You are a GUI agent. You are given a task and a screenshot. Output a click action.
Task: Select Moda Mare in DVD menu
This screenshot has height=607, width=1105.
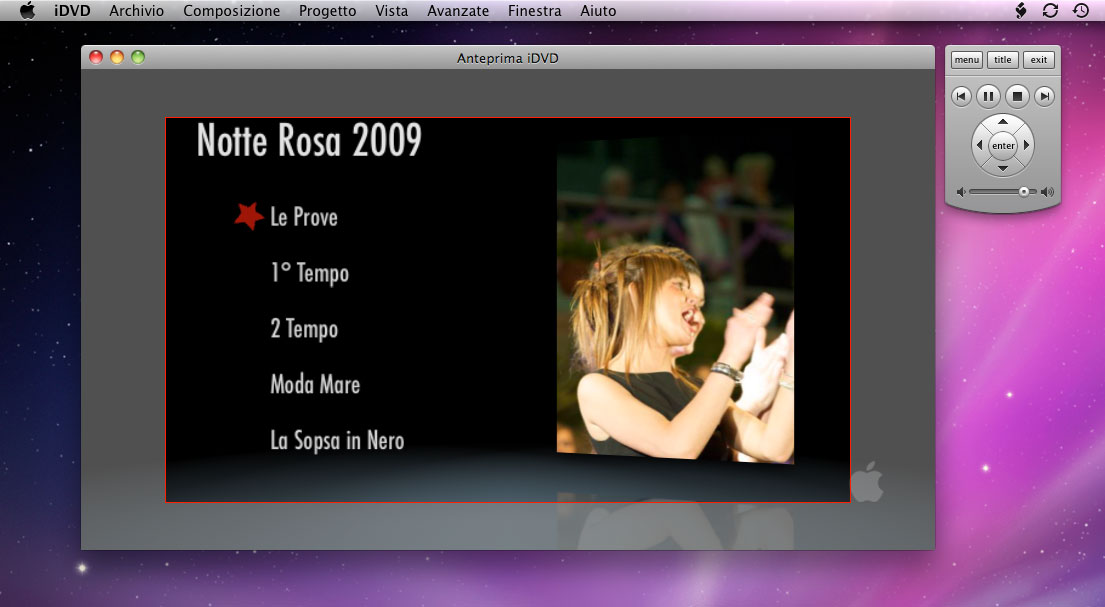tap(315, 384)
